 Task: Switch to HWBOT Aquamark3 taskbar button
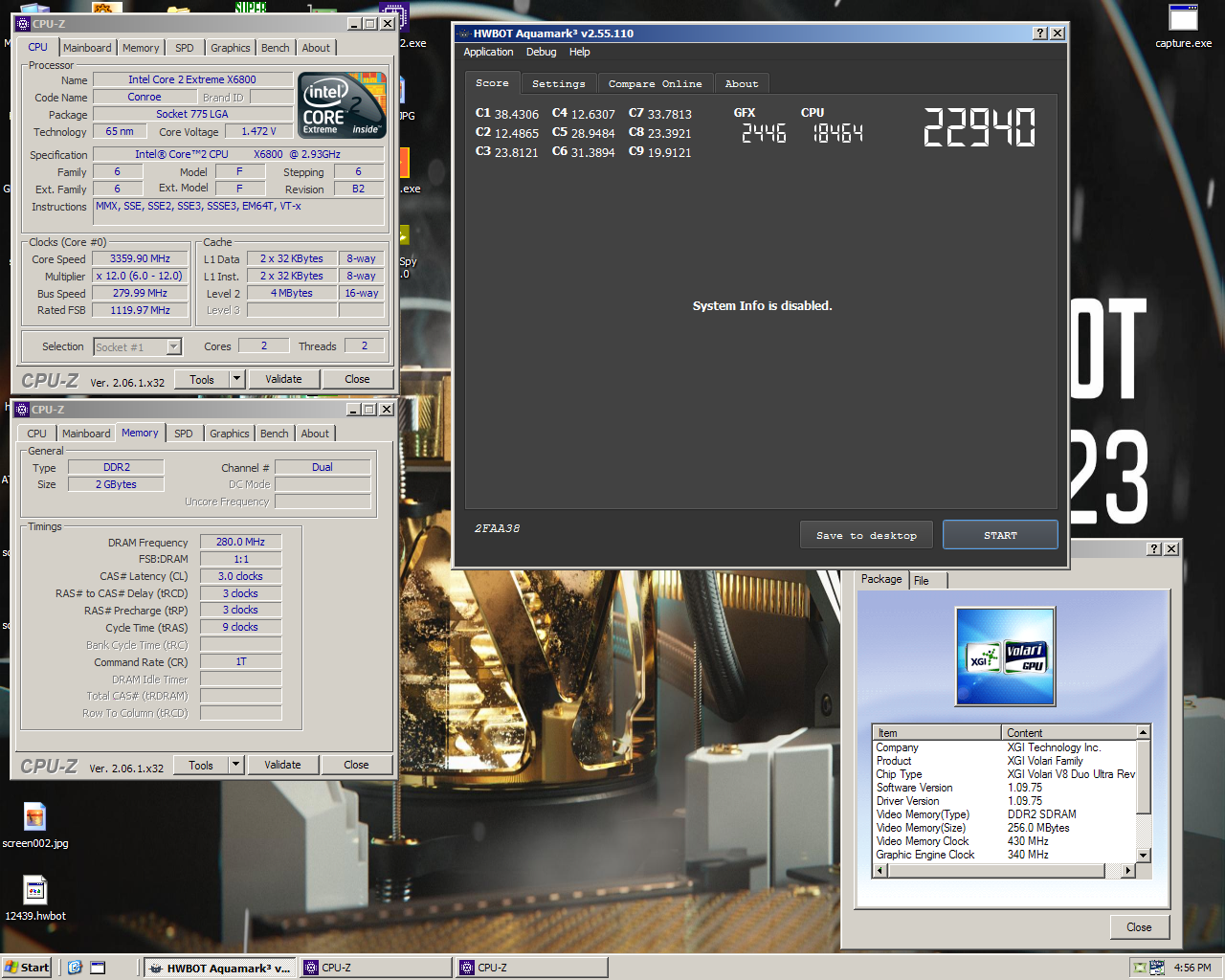[x=220, y=968]
